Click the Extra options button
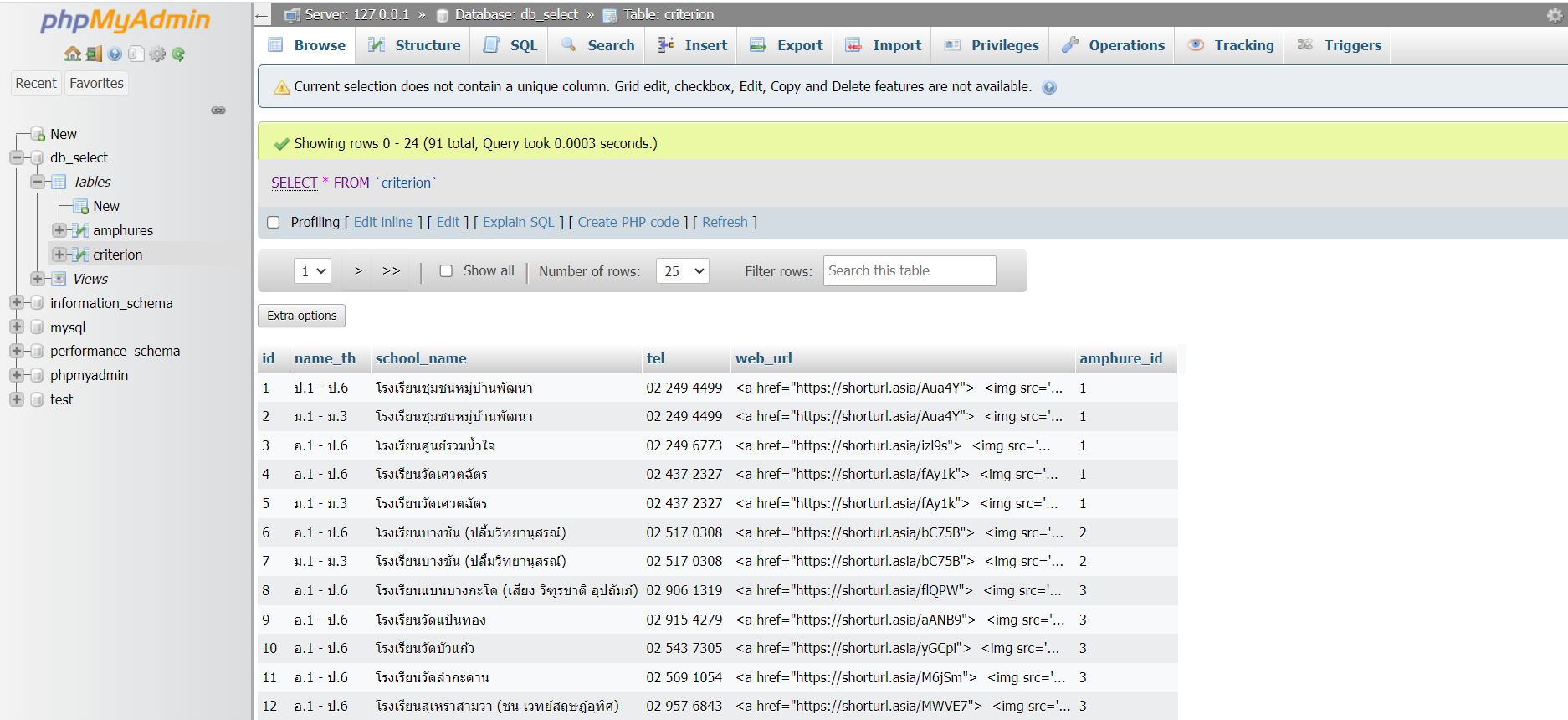Viewport: 1568px width, 720px height. click(301, 316)
